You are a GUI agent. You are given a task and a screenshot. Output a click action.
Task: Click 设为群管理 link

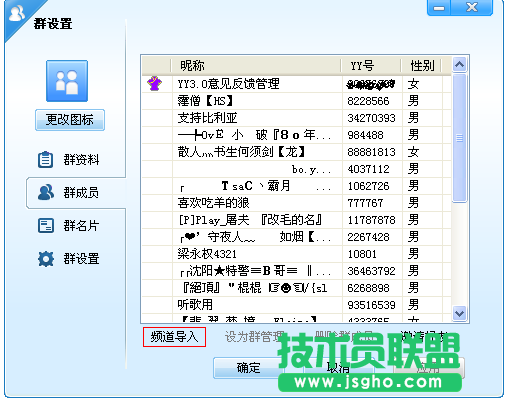coord(255,337)
